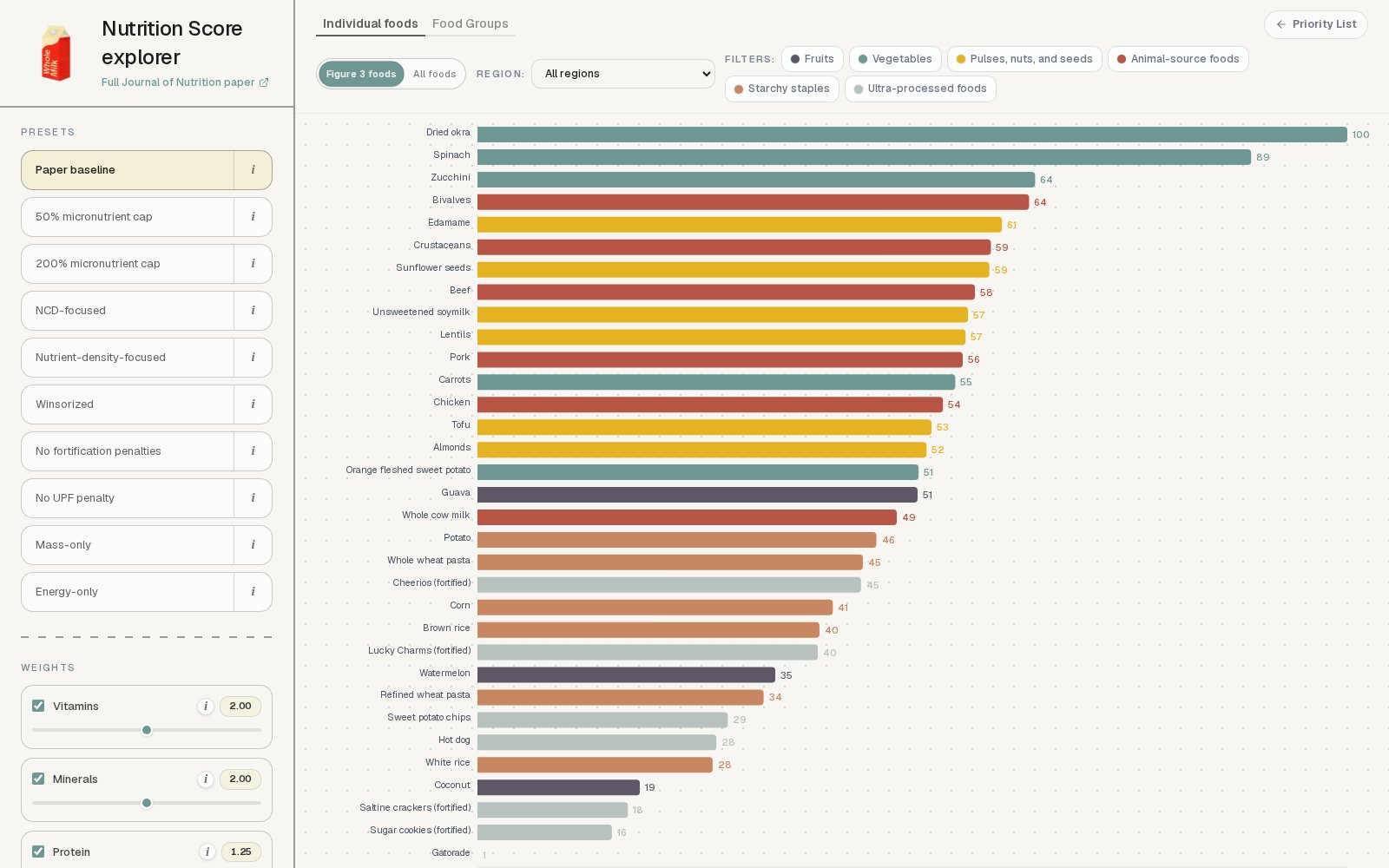Open Protein weight info icon
This screenshot has height=868, width=1389.
point(207,852)
